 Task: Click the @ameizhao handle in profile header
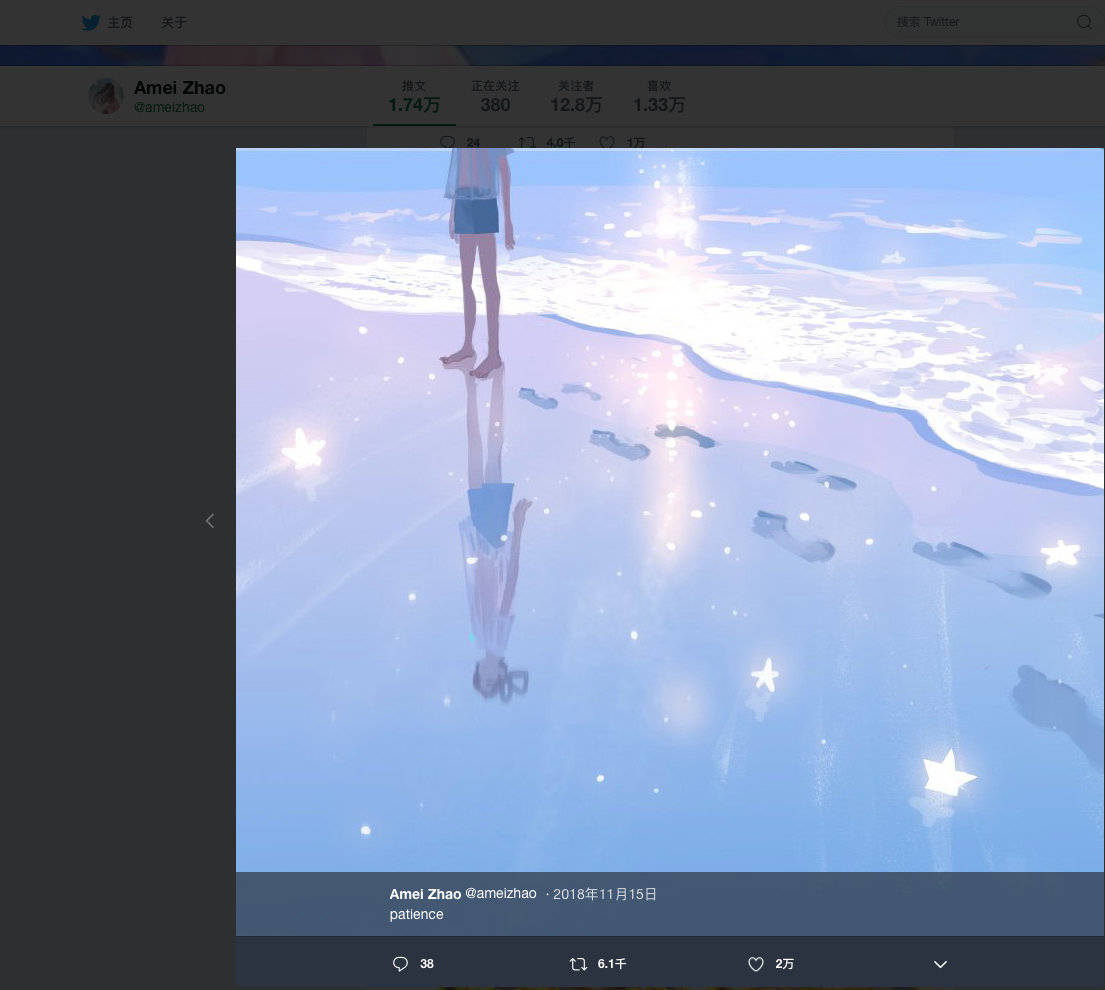click(169, 107)
